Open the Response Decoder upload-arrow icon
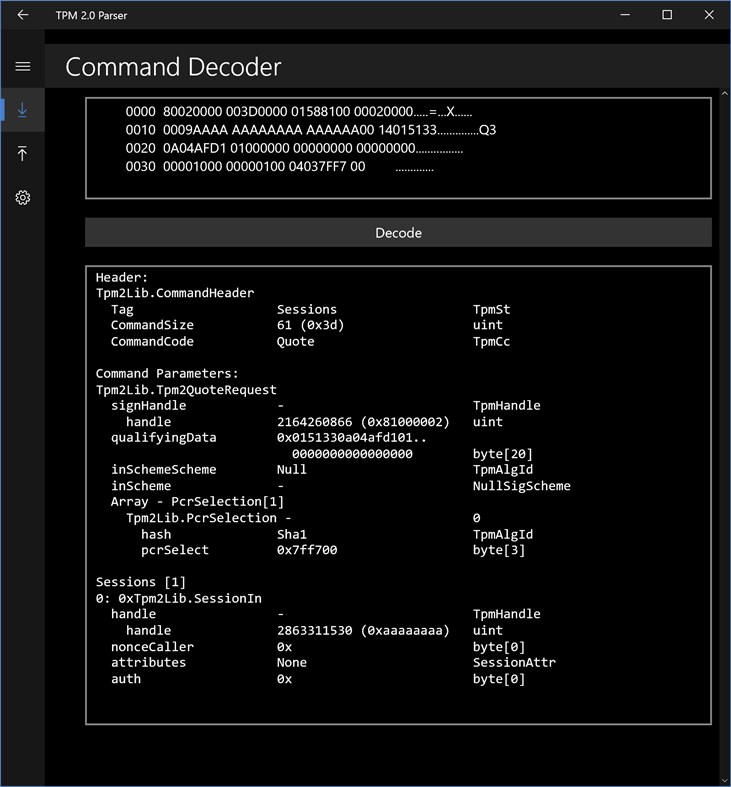The image size is (731, 787). pos(23,154)
